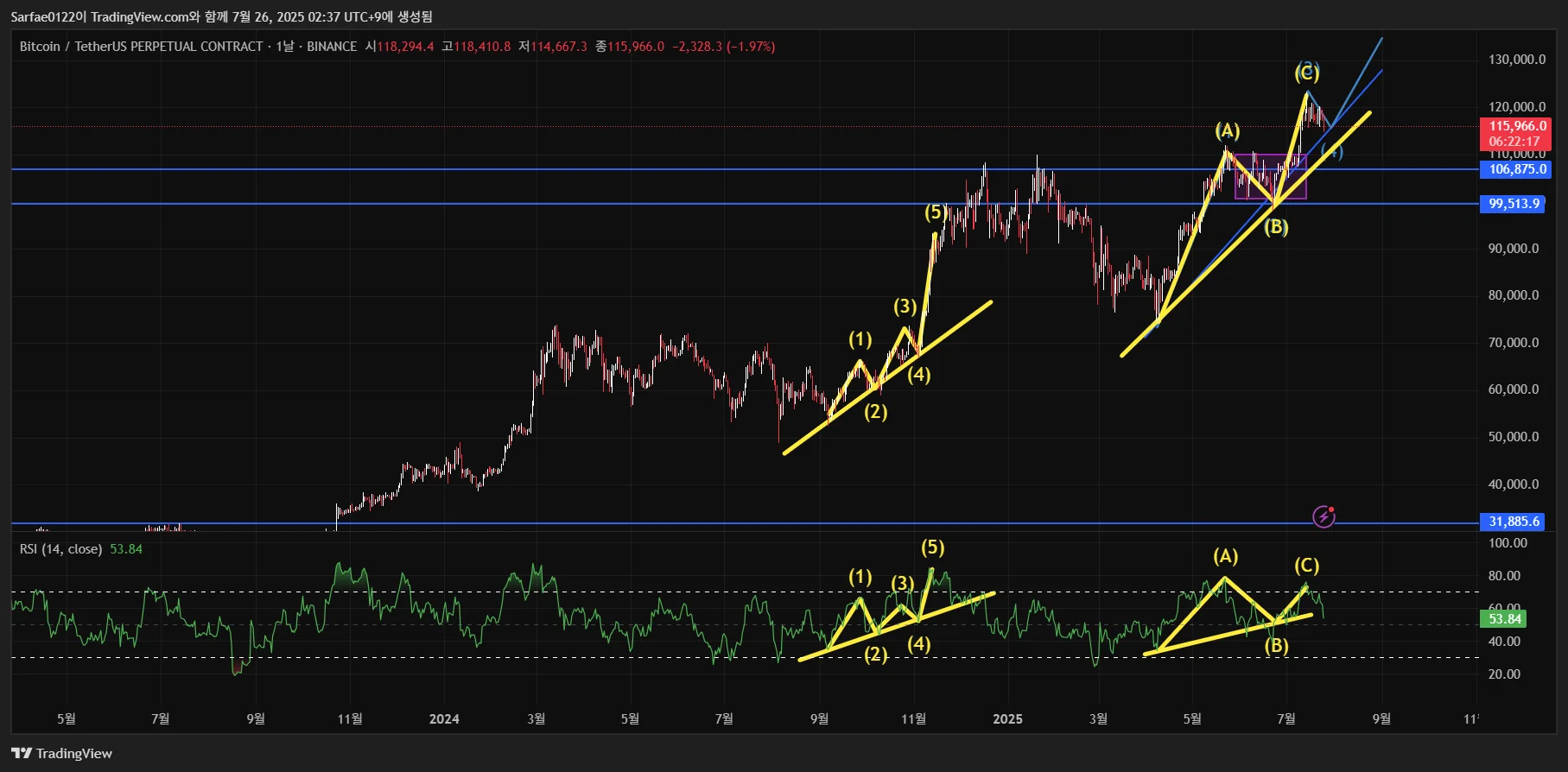Select the (2) wave label in the RSI pane

click(x=876, y=655)
